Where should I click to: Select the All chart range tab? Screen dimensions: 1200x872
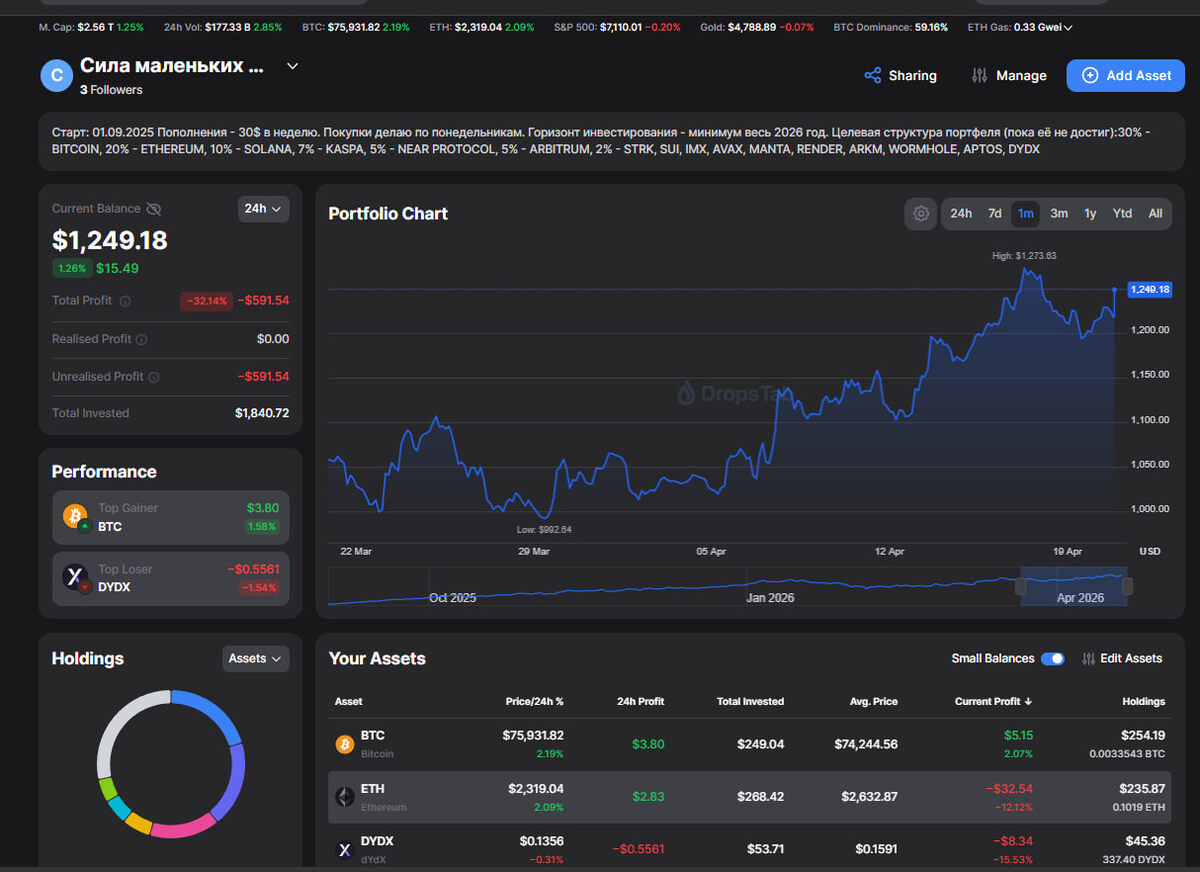[1155, 214]
